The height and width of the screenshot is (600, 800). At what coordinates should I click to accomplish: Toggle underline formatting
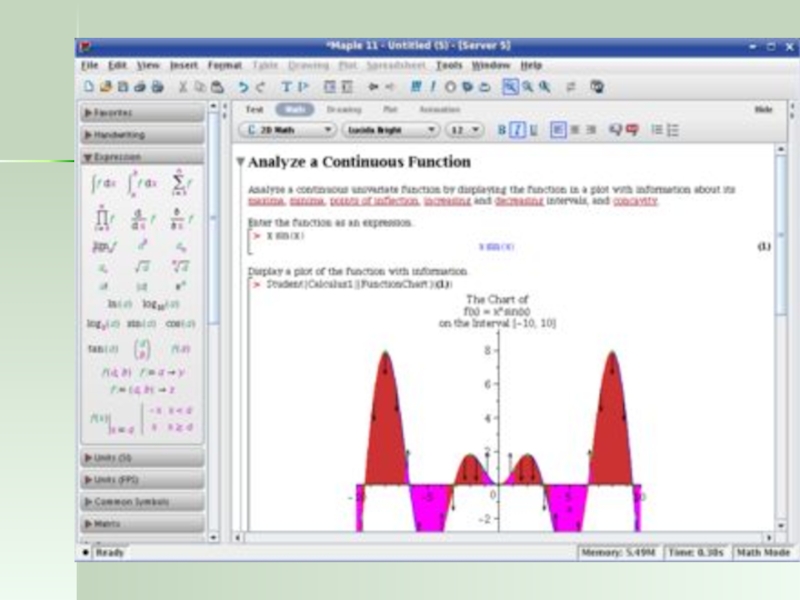pos(534,130)
